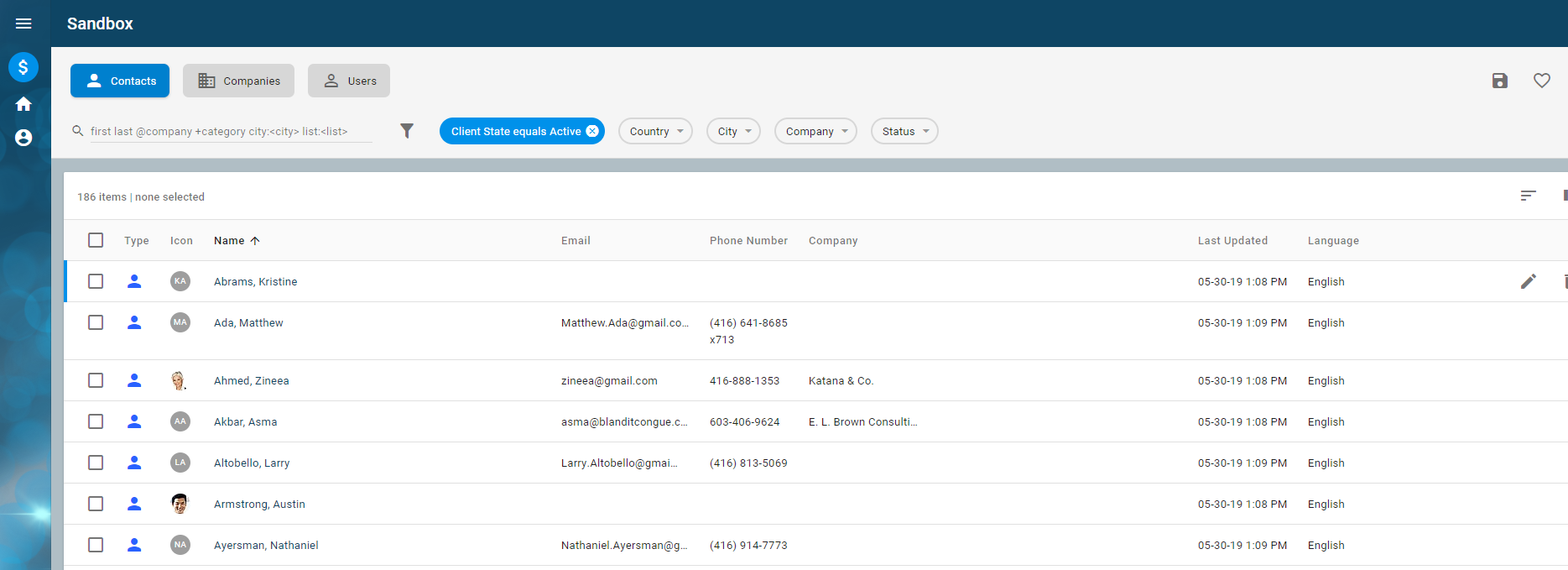Image resolution: width=1568 pixels, height=570 pixels.
Task: Open the City filter dropdown
Action: 733,131
